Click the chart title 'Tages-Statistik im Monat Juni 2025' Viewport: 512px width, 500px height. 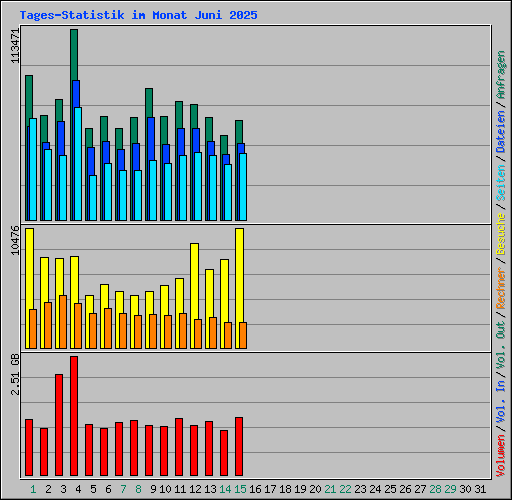(x=138, y=15)
